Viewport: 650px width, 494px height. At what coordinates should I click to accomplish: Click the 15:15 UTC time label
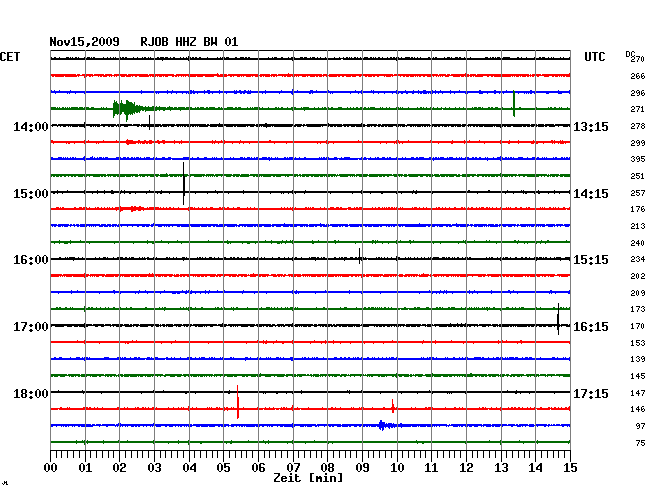(x=591, y=260)
